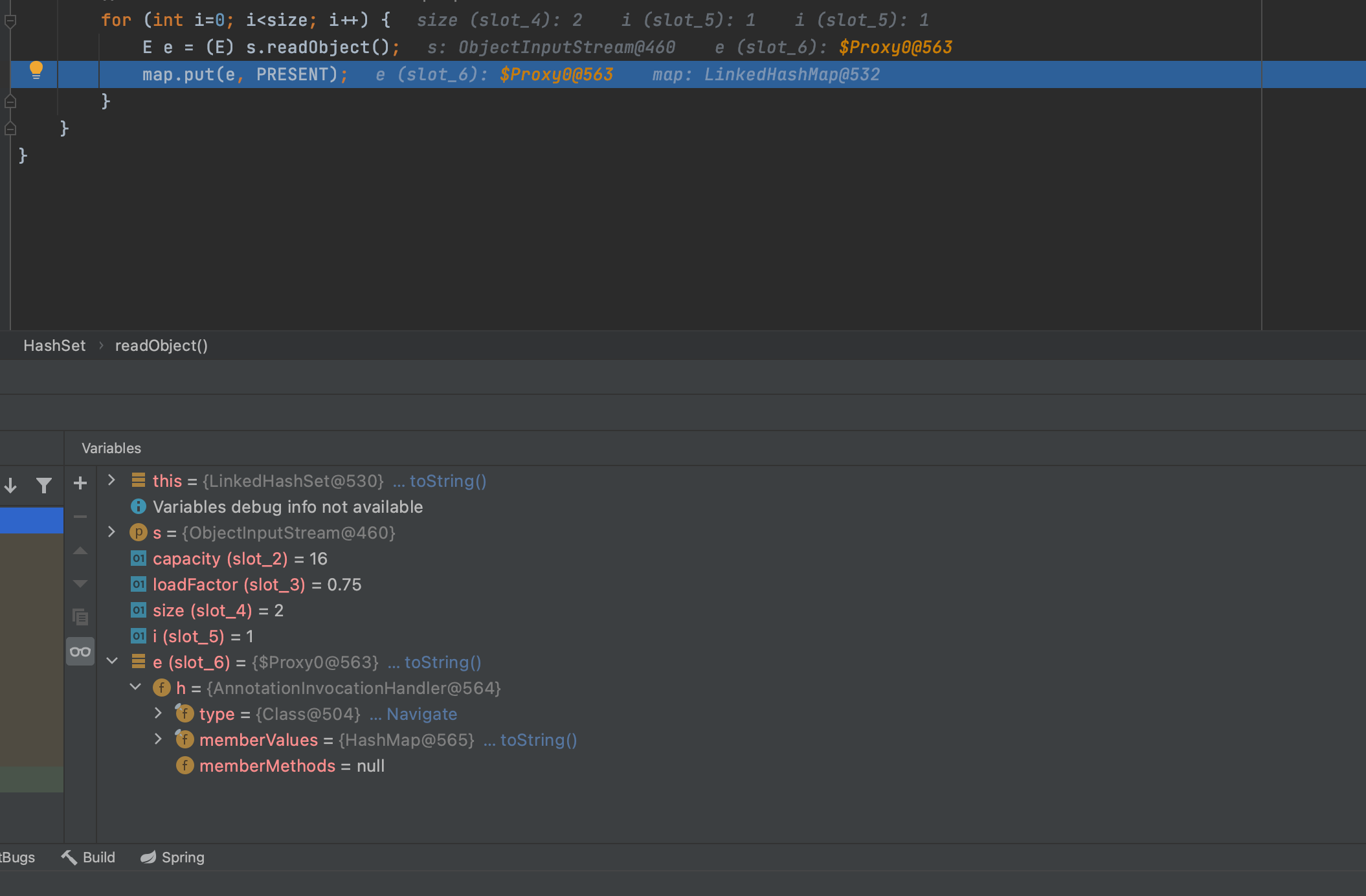Expand the 'memberValues' HashMap field
Screen dimensions: 1366x896
tap(158, 739)
